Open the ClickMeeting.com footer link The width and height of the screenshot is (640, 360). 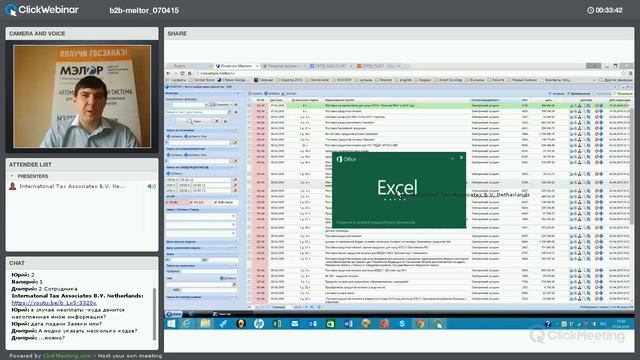(67, 356)
